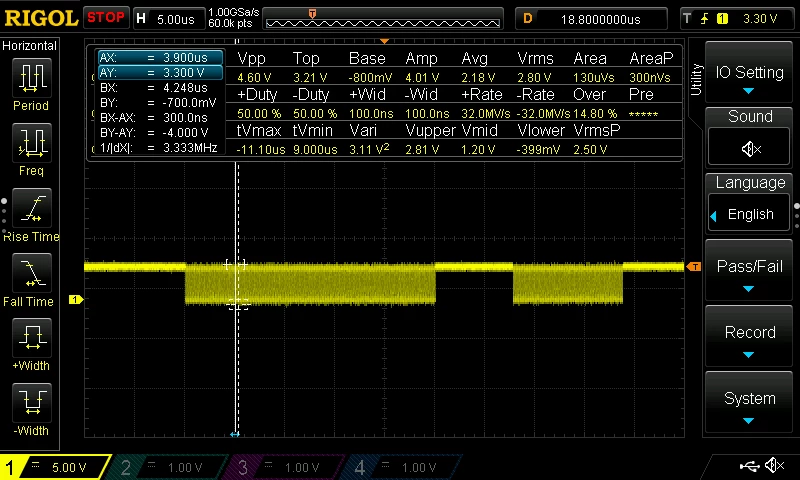This screenshot has height=480, width=800.
Task: Click the sample rate 1.00GSa/s readout
Action: 234,12
